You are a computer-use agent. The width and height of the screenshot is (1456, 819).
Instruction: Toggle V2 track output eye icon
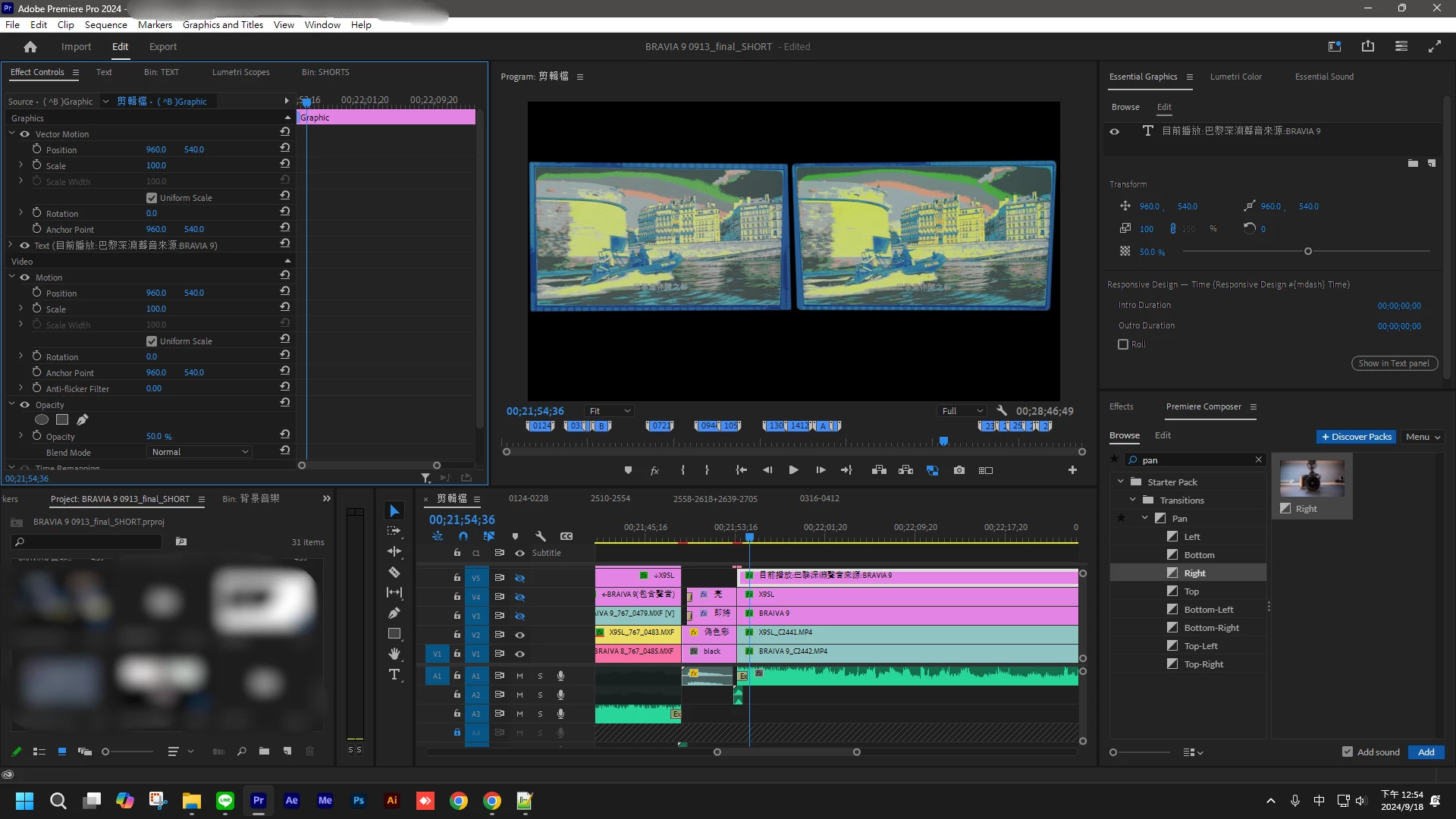coord(520,635)
